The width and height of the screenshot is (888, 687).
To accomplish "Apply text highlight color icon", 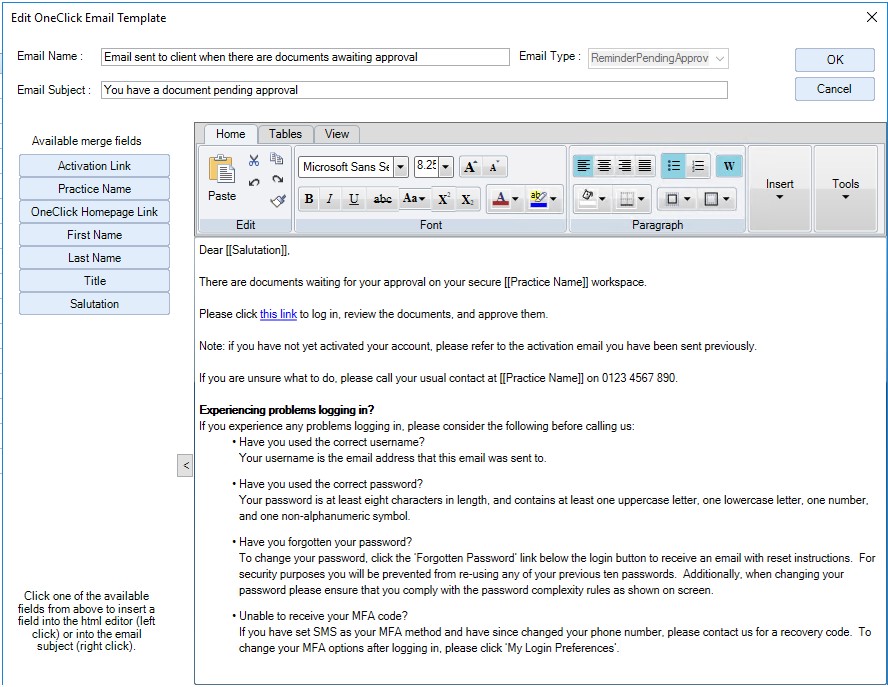I will click(x=538, y=199).
